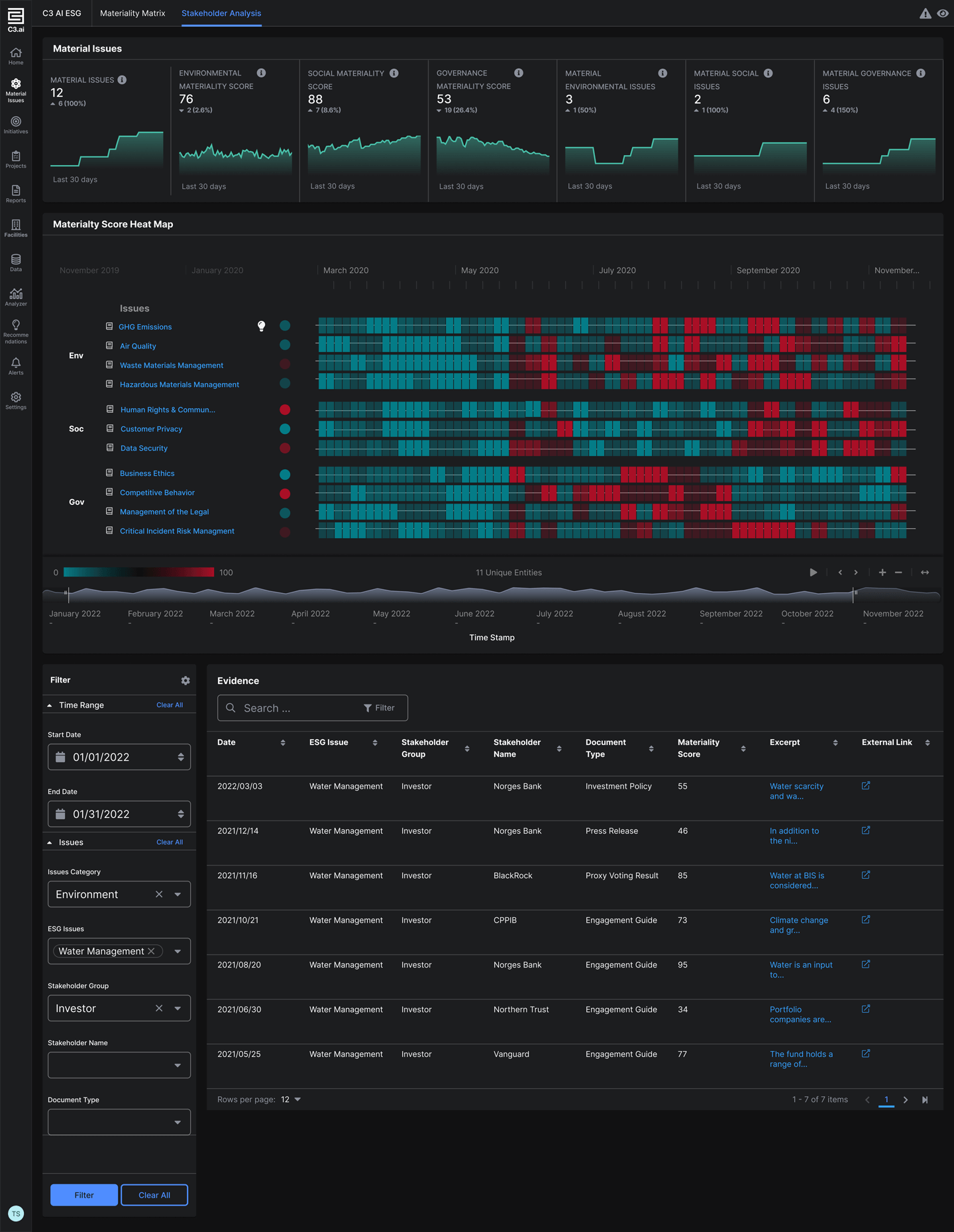Open Material Issues in the sidebar
Viewport: 954px width, 1232px height.
(x=16, y=91)
